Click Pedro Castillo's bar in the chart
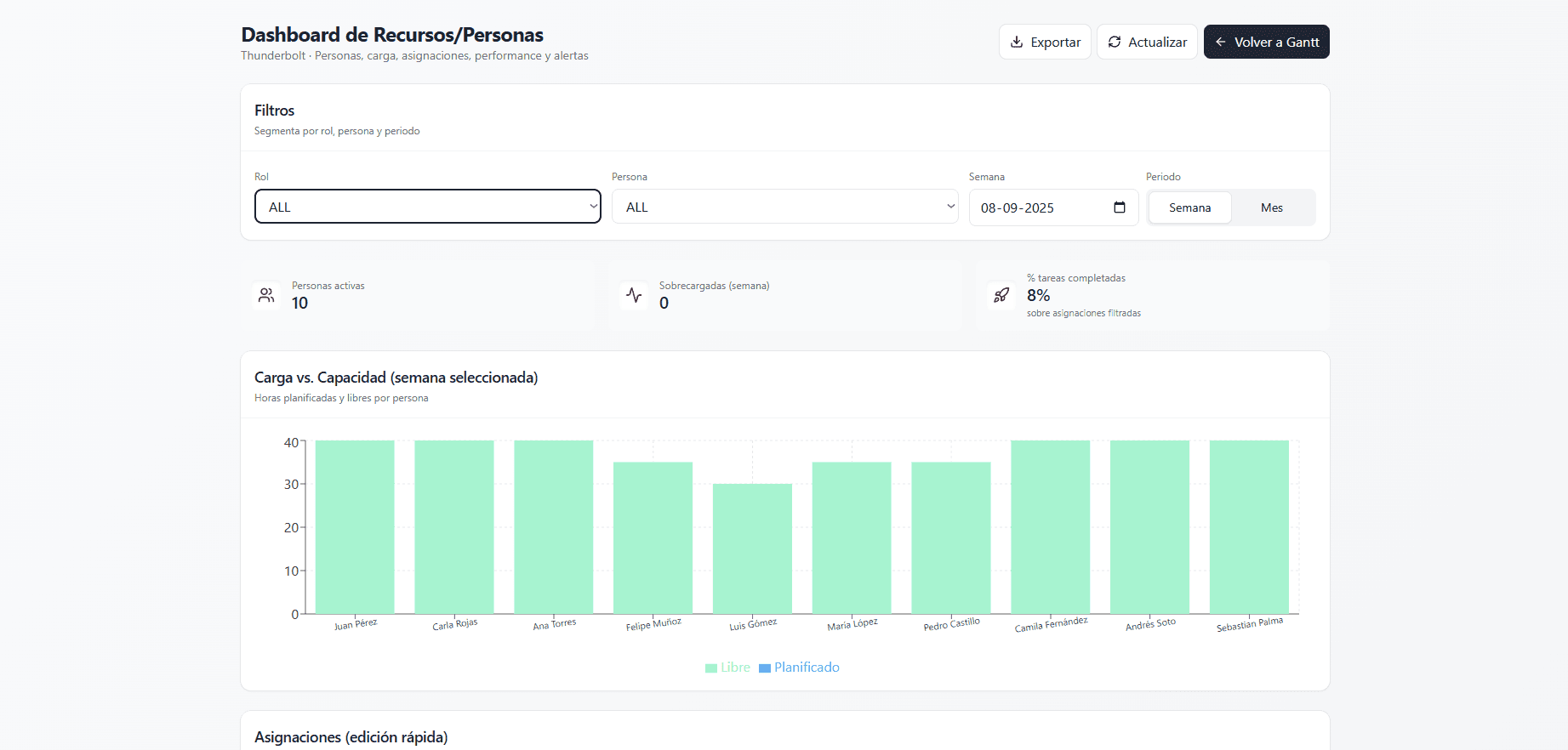This screenshot has height=750, width=1568. 951,537
